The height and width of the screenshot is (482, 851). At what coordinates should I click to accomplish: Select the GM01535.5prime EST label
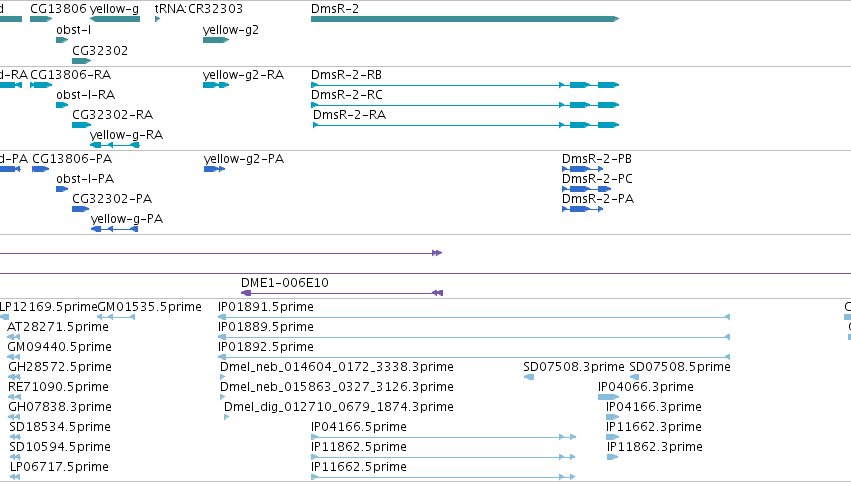click(150, 307)
